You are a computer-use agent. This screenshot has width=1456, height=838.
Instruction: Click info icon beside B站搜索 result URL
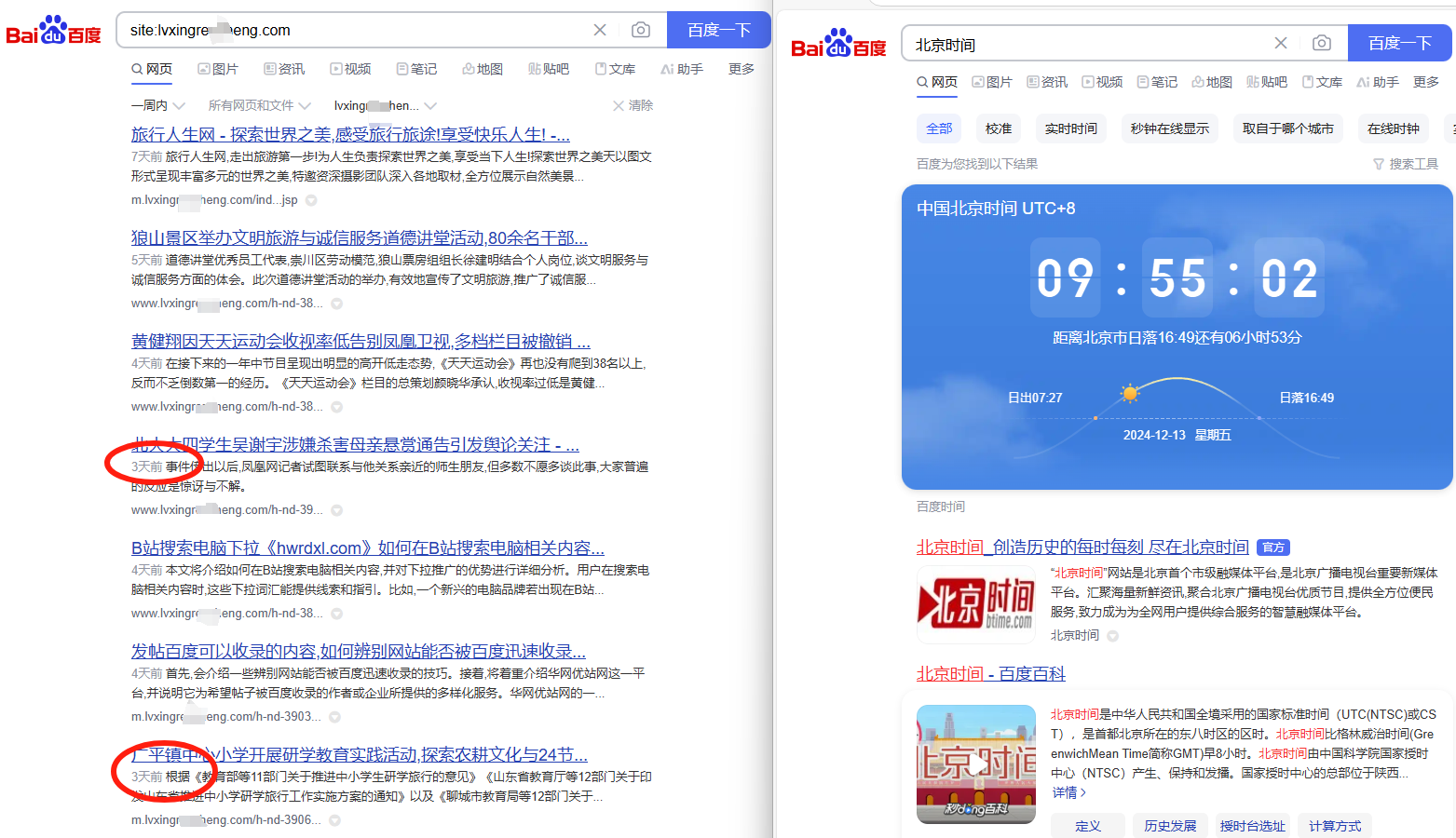337,614
